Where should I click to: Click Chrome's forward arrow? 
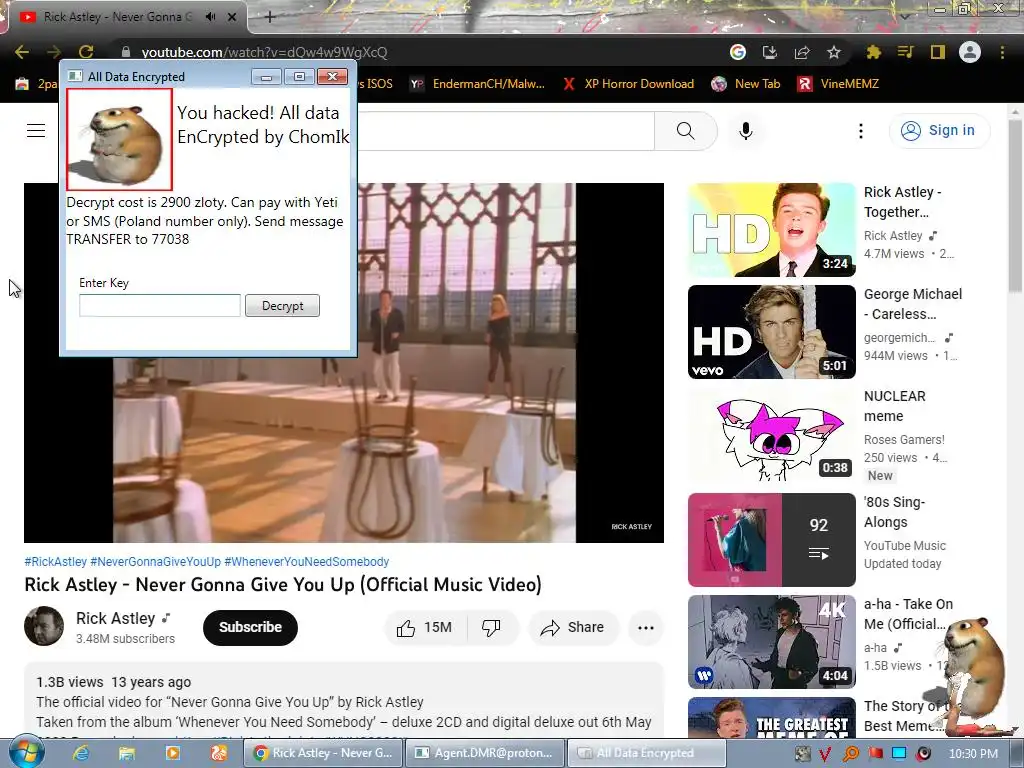coord(54,52)
